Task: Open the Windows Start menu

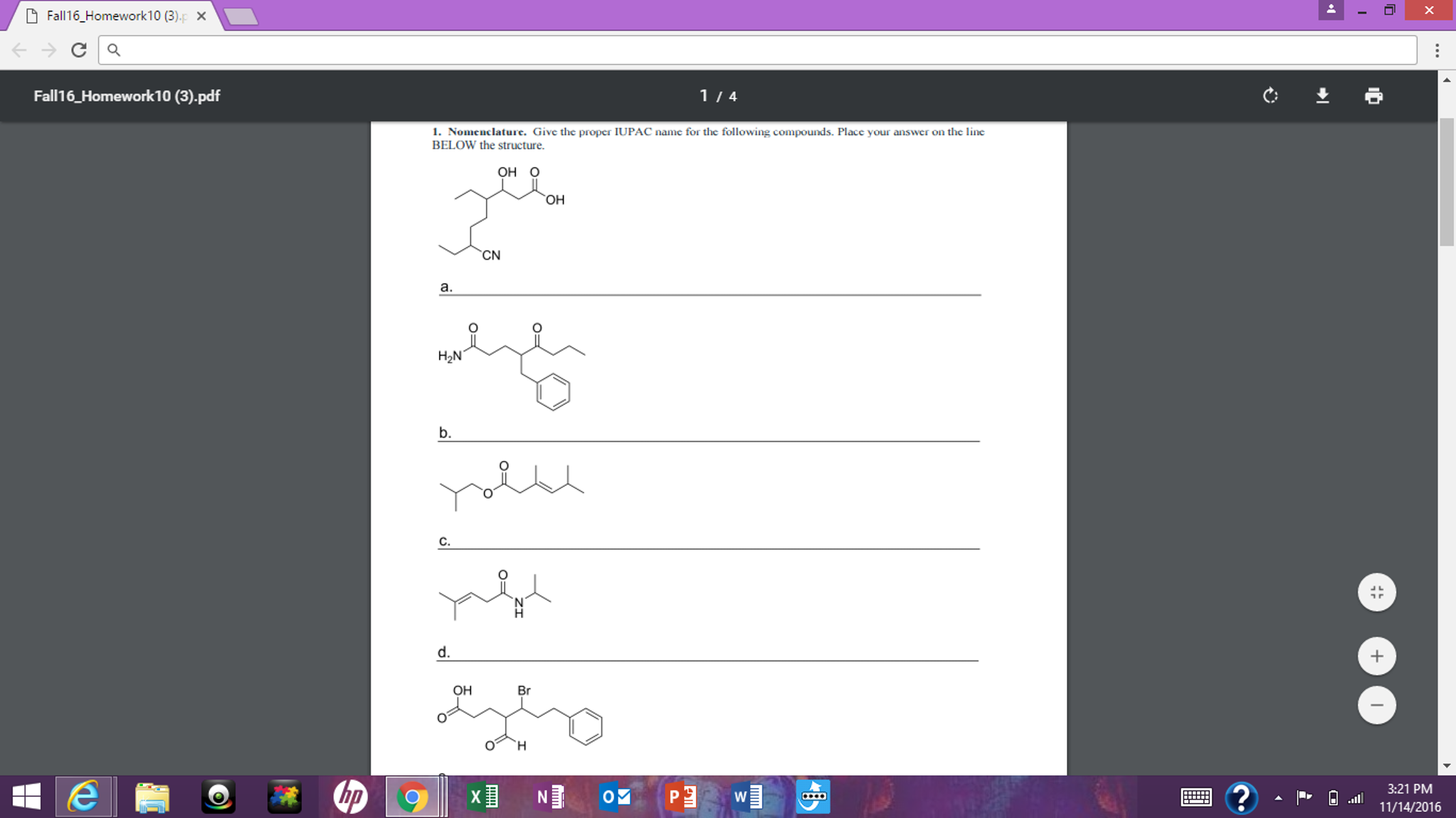Action: pos(26,797)
